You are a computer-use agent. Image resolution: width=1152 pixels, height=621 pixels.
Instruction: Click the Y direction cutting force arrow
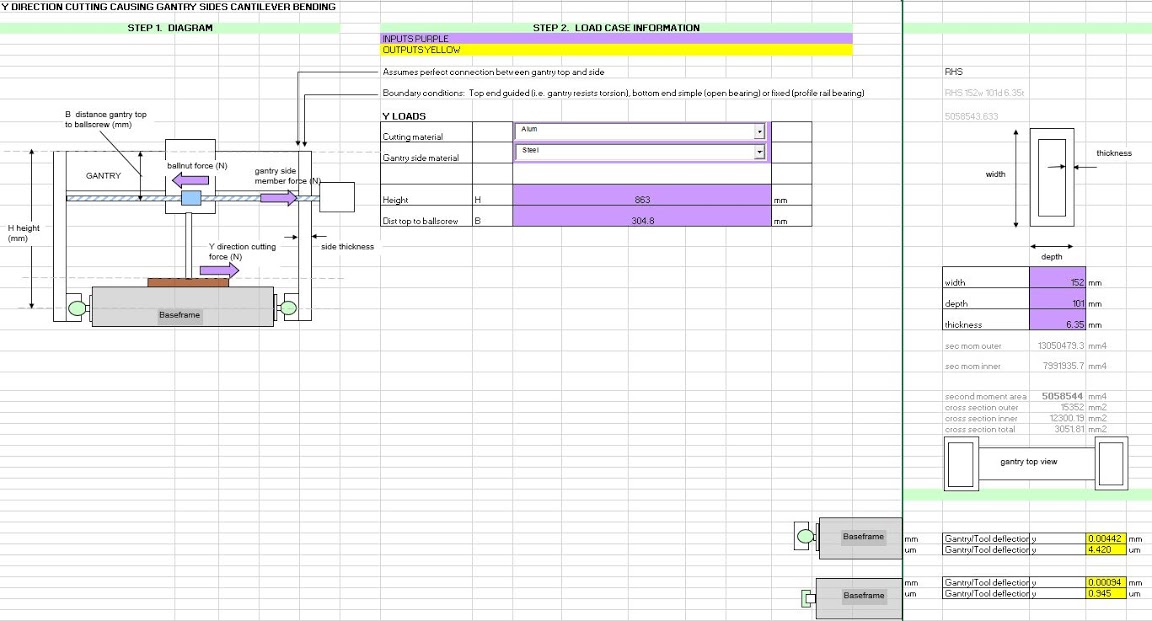point(230,271)
